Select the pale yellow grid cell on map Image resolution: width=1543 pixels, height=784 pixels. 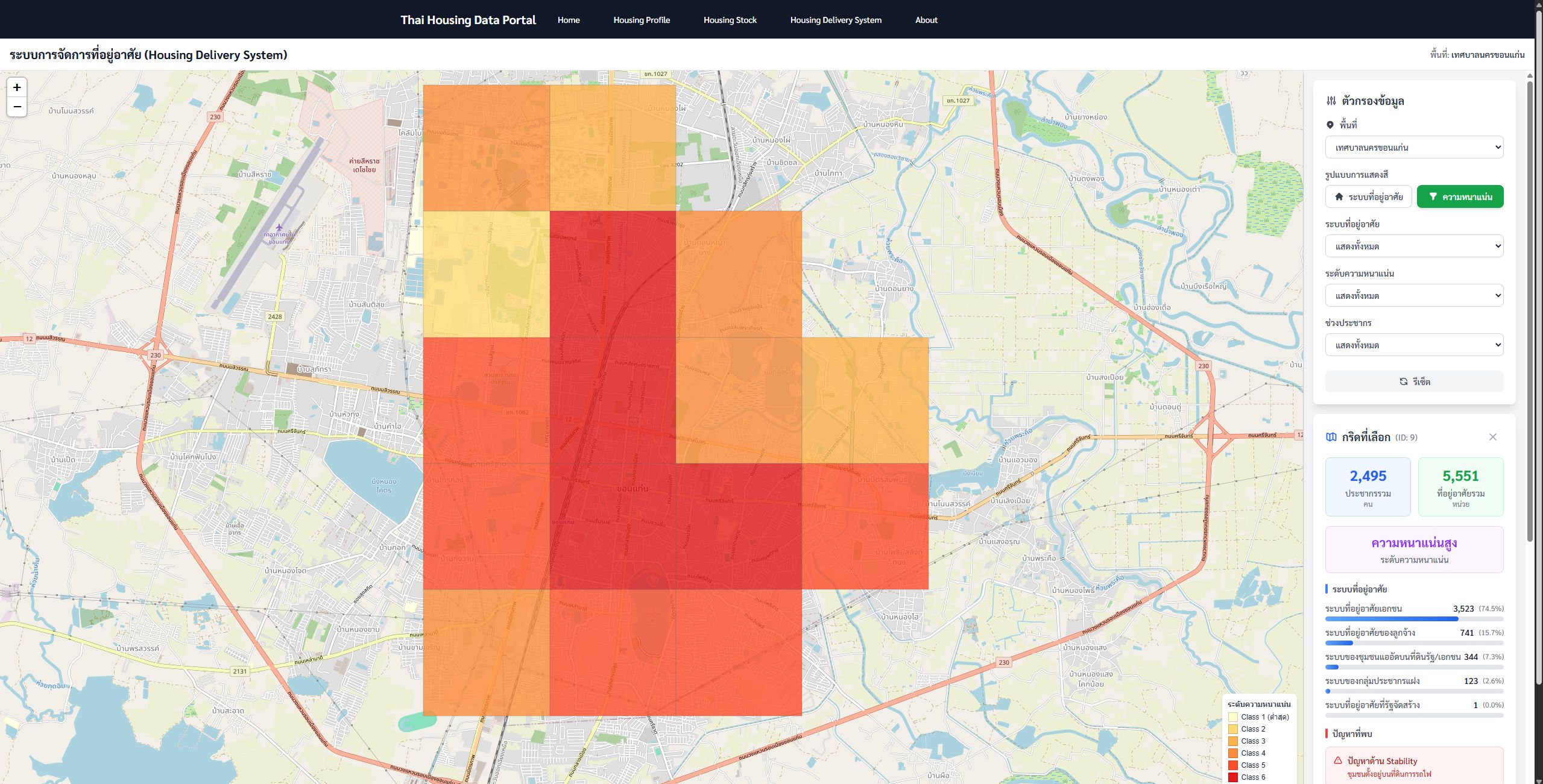tap(486, 274)
